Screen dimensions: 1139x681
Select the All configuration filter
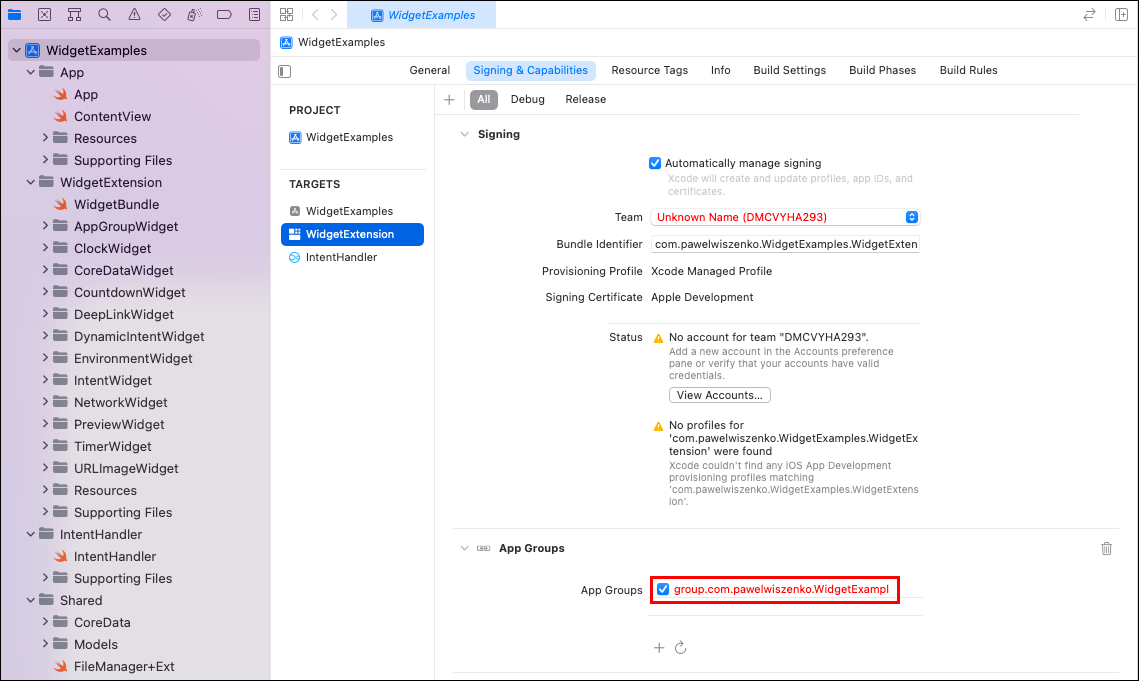tap(484, 100)
